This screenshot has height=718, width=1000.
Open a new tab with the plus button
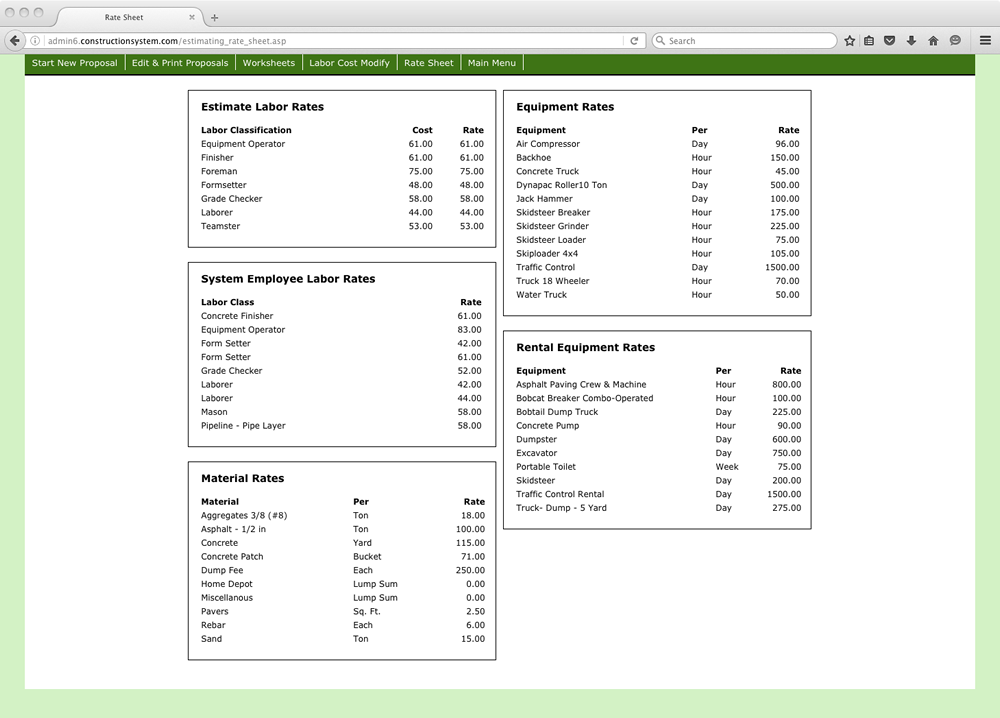click(215, 16)
